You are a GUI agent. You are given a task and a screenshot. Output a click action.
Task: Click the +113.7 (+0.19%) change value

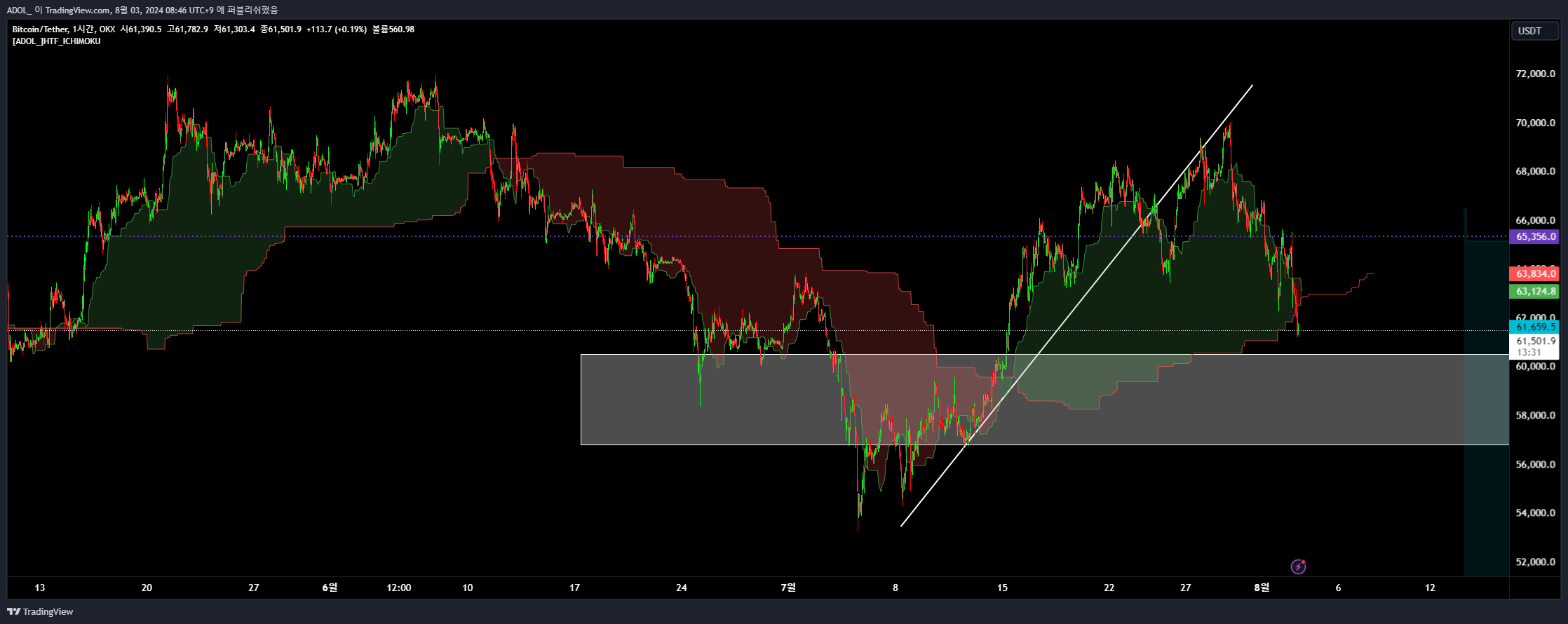(x=337, y=29)
